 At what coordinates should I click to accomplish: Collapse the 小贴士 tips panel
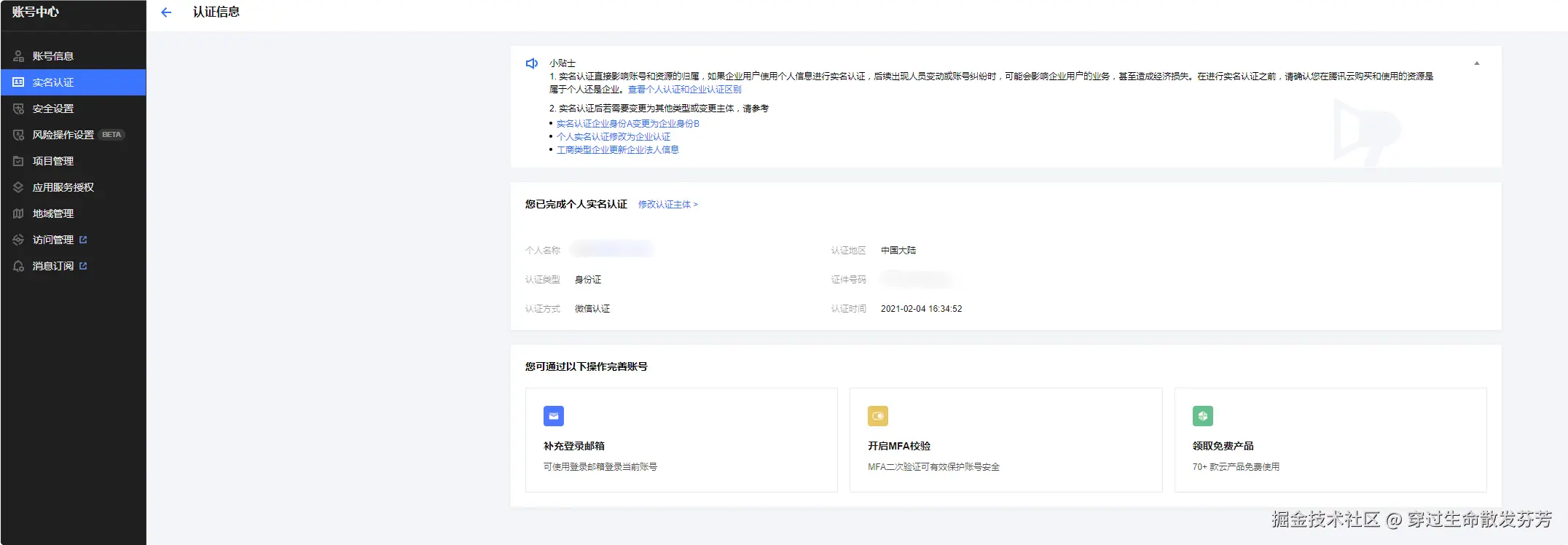[1477, 63]
